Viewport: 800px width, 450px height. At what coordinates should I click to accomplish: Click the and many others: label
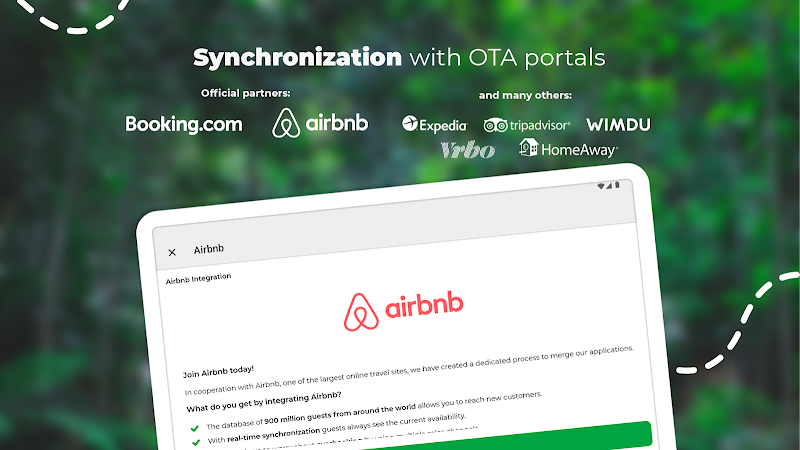525,95
